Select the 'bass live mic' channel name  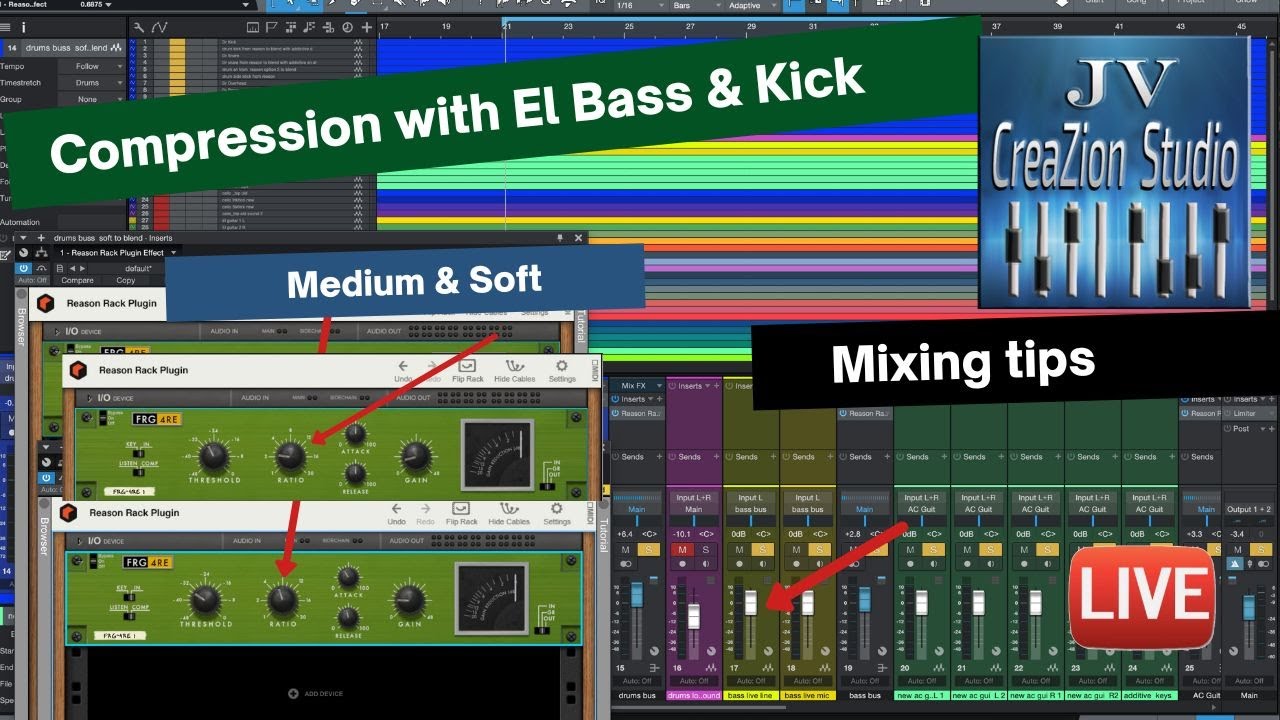click(x=808, y=695)
